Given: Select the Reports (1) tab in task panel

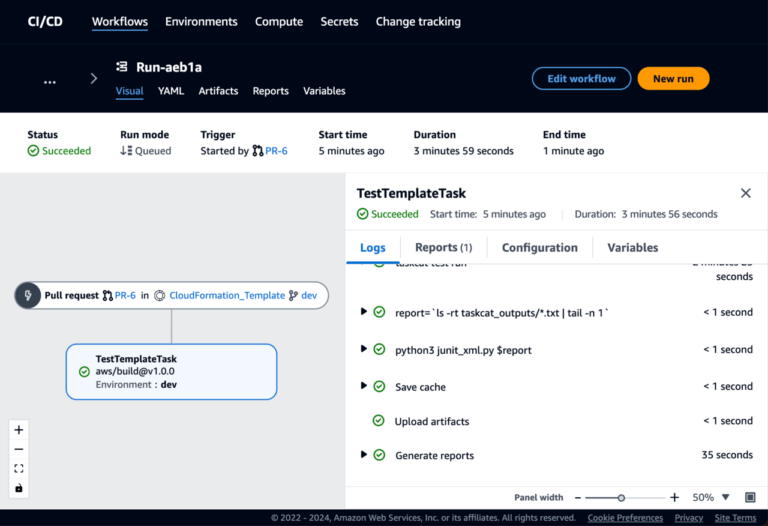Looking at the screenshot, I should [x=444, y=248].
